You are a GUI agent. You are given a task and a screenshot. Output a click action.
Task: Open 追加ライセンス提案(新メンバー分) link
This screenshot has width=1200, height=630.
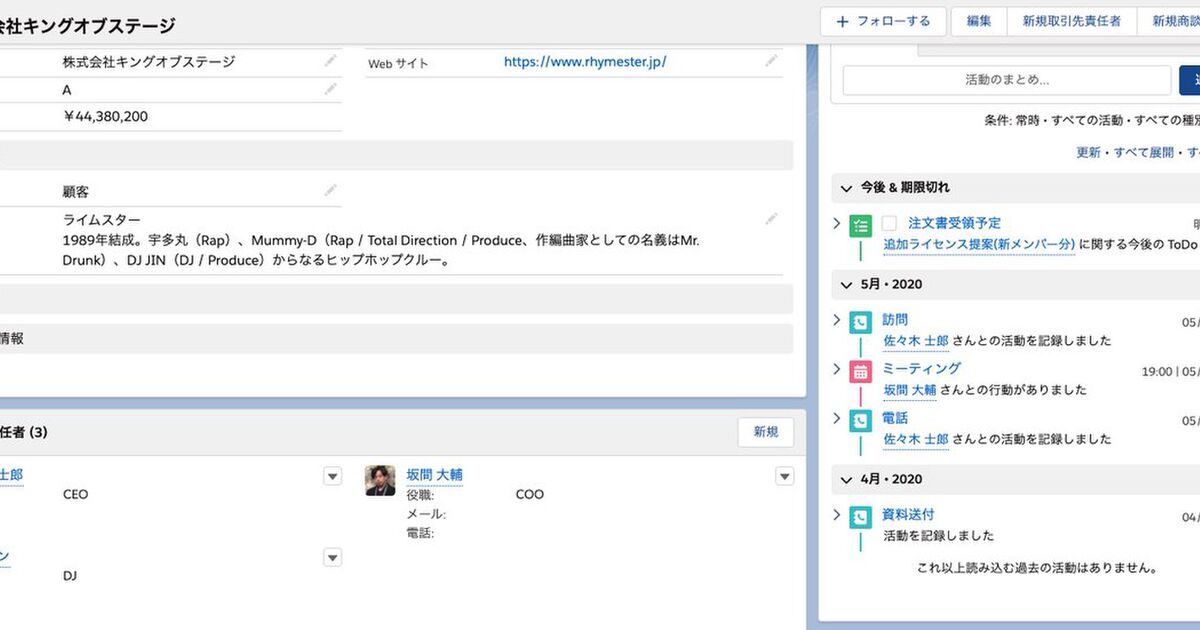(979, 244)
